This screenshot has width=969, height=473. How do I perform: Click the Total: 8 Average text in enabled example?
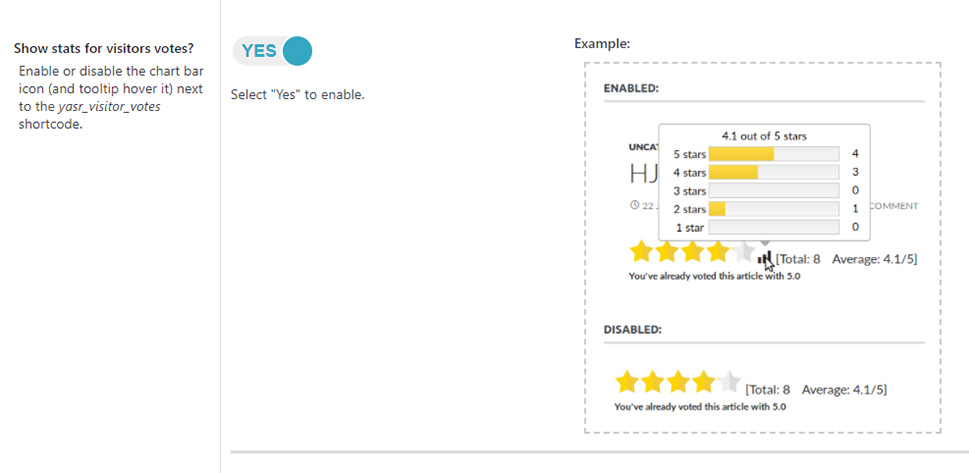(847, 259)
